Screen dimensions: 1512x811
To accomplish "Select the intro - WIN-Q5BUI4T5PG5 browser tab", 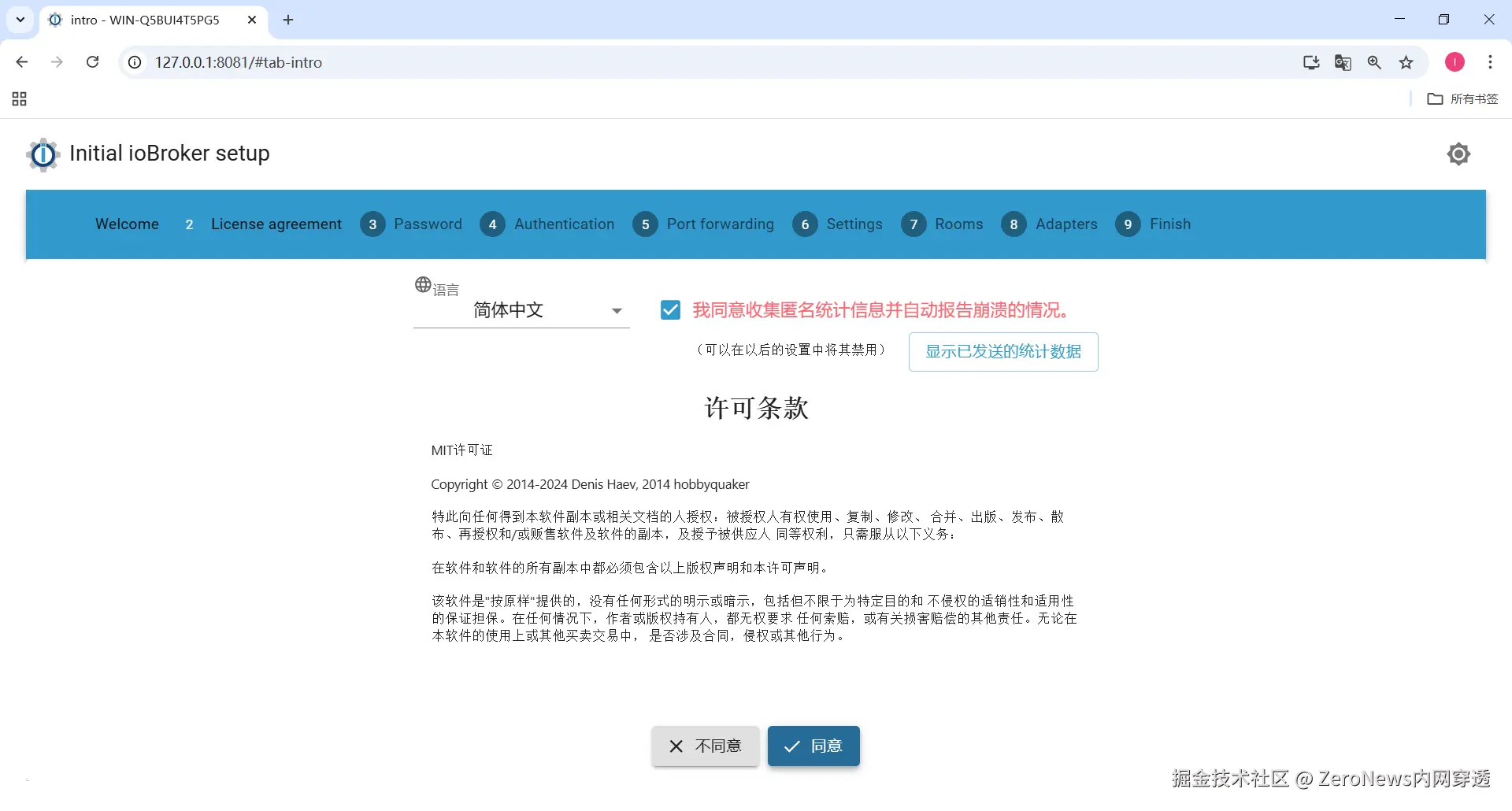I will (x=154, y=20).
